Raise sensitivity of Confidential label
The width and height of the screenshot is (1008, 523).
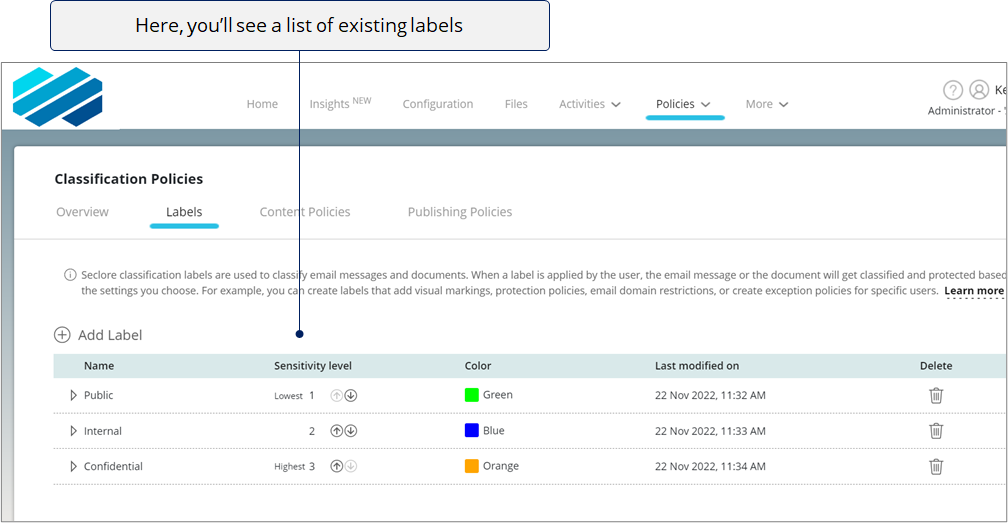[x=336, y=466]
